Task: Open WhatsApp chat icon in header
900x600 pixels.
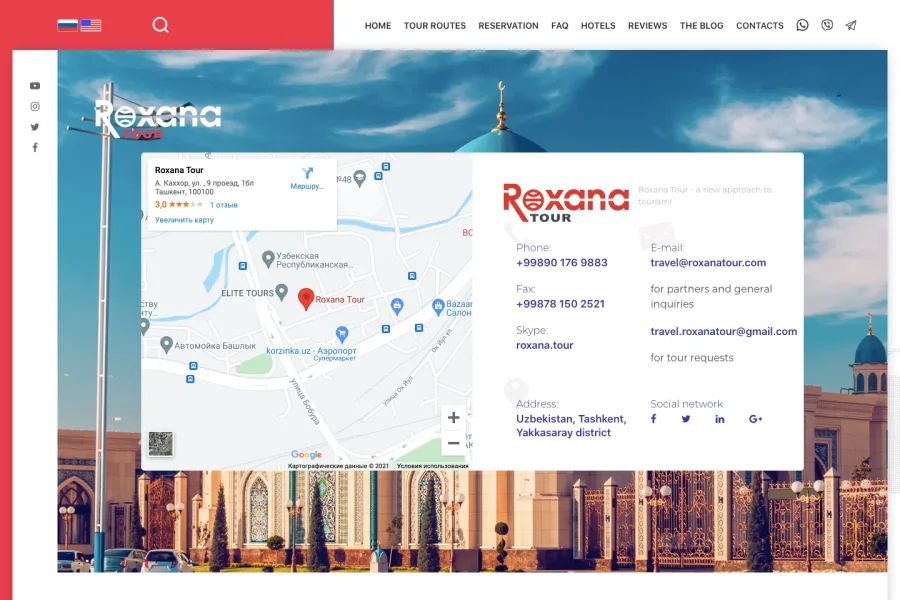Action: [x=802, y=25]
